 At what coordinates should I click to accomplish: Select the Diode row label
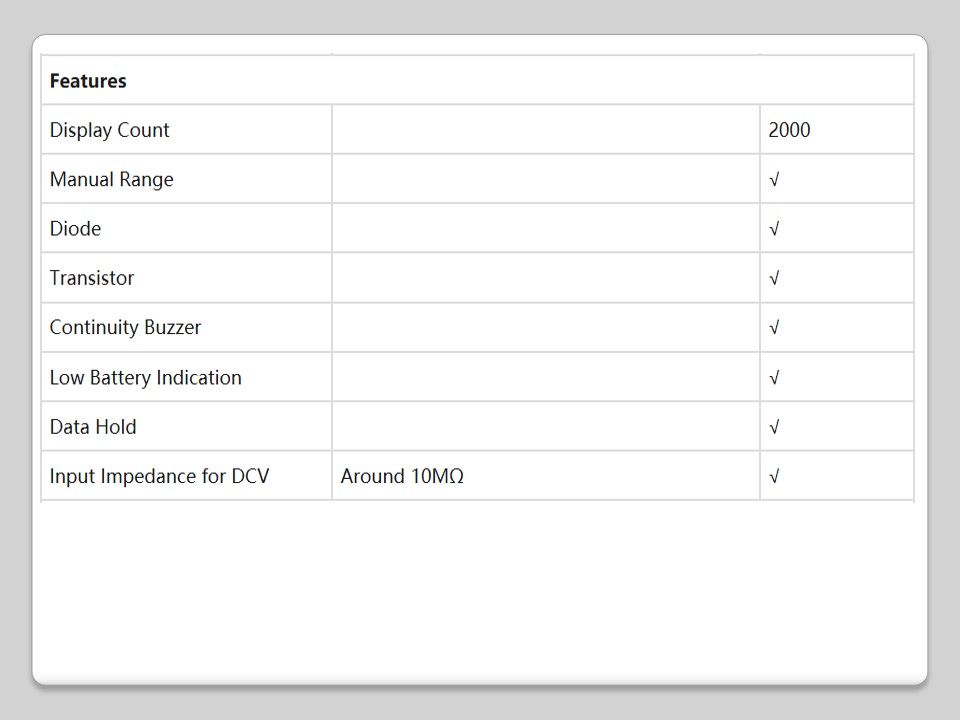click(75, 229)
